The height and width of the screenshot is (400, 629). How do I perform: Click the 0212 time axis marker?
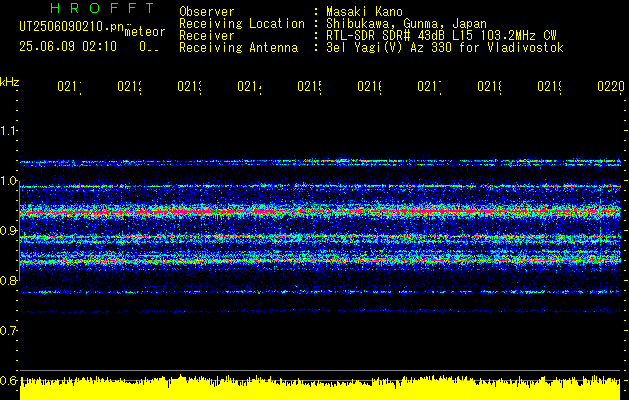129,86
